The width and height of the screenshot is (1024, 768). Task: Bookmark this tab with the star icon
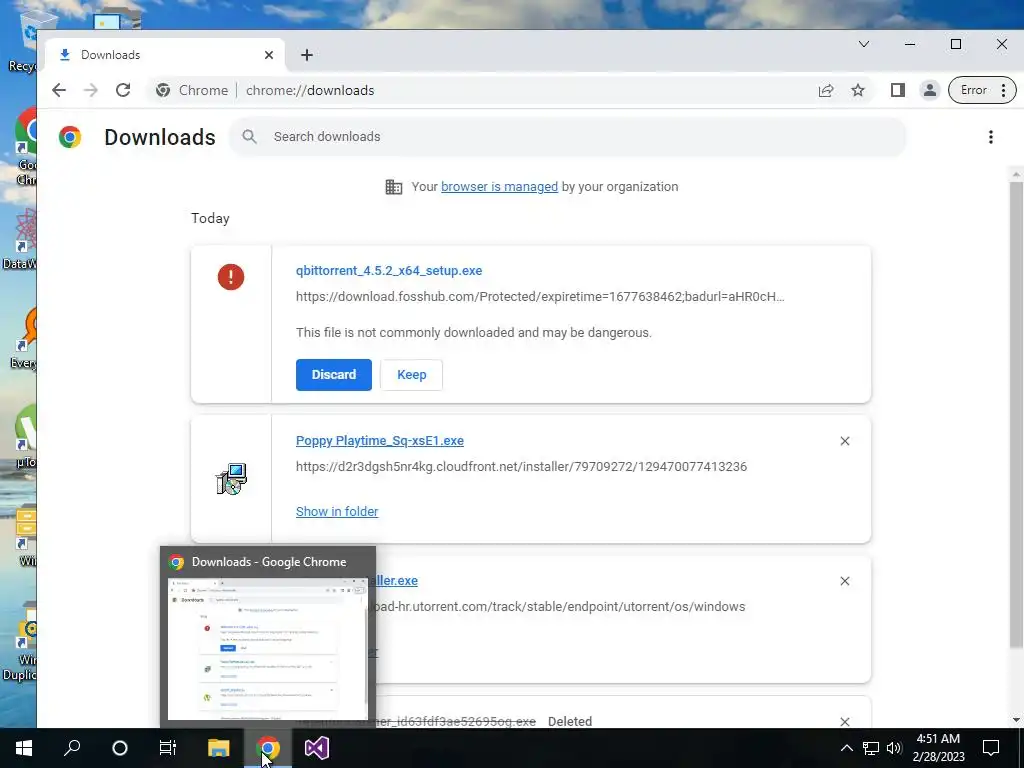pyautogui.click(x=858, y=90)
